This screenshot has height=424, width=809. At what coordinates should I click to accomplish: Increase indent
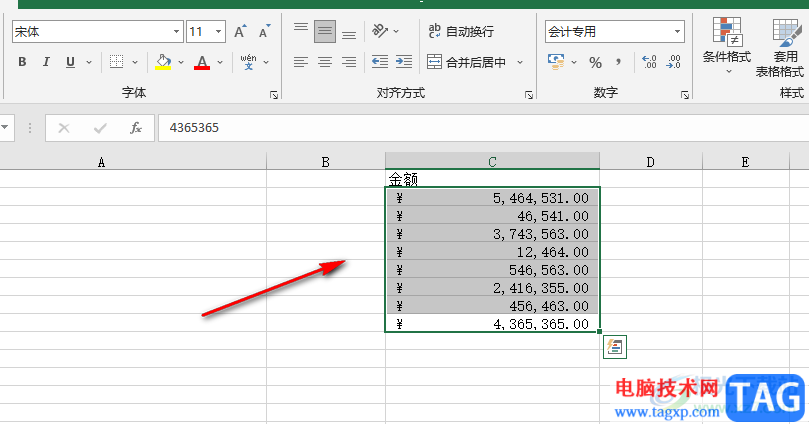pos(404,62)
